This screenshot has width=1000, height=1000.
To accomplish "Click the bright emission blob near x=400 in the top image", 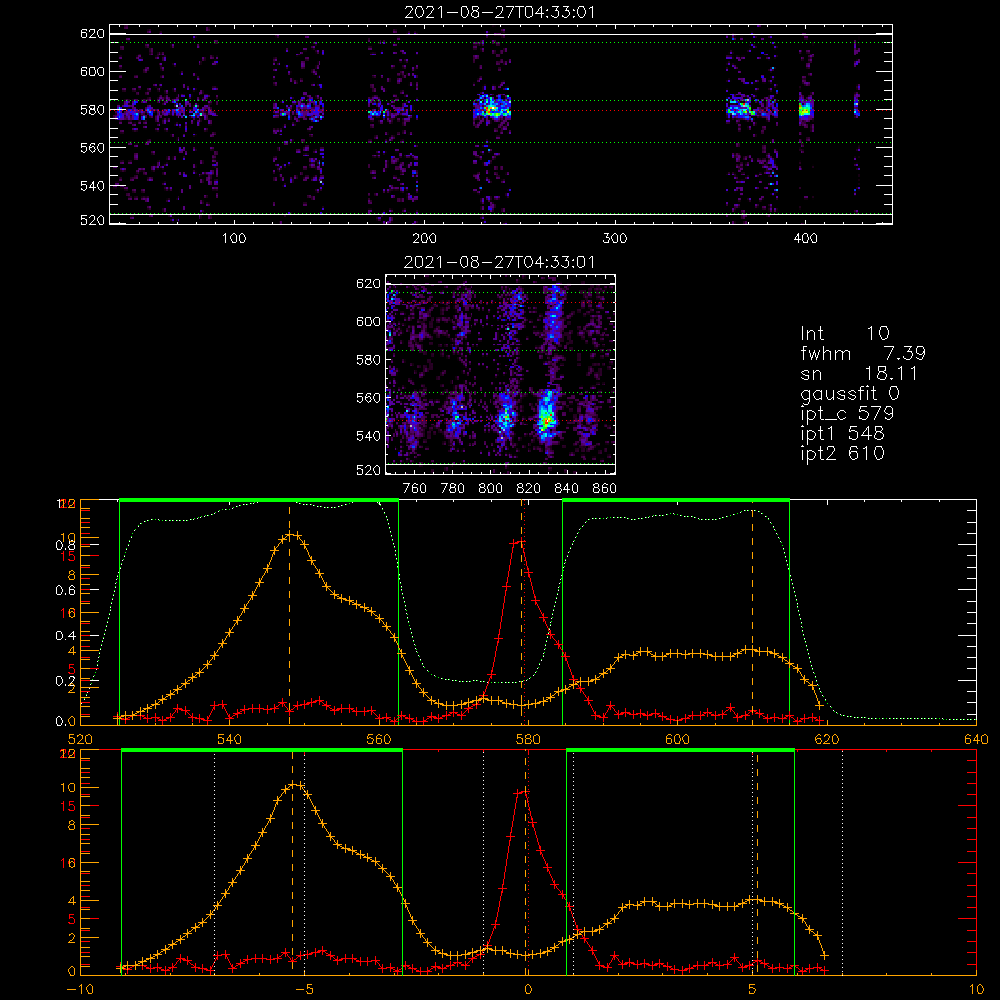I will [805, 110].
